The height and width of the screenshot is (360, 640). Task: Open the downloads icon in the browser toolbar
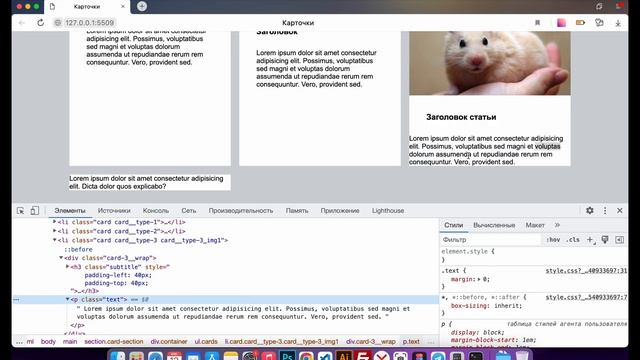pyautogui.click(x=618, y=23)
